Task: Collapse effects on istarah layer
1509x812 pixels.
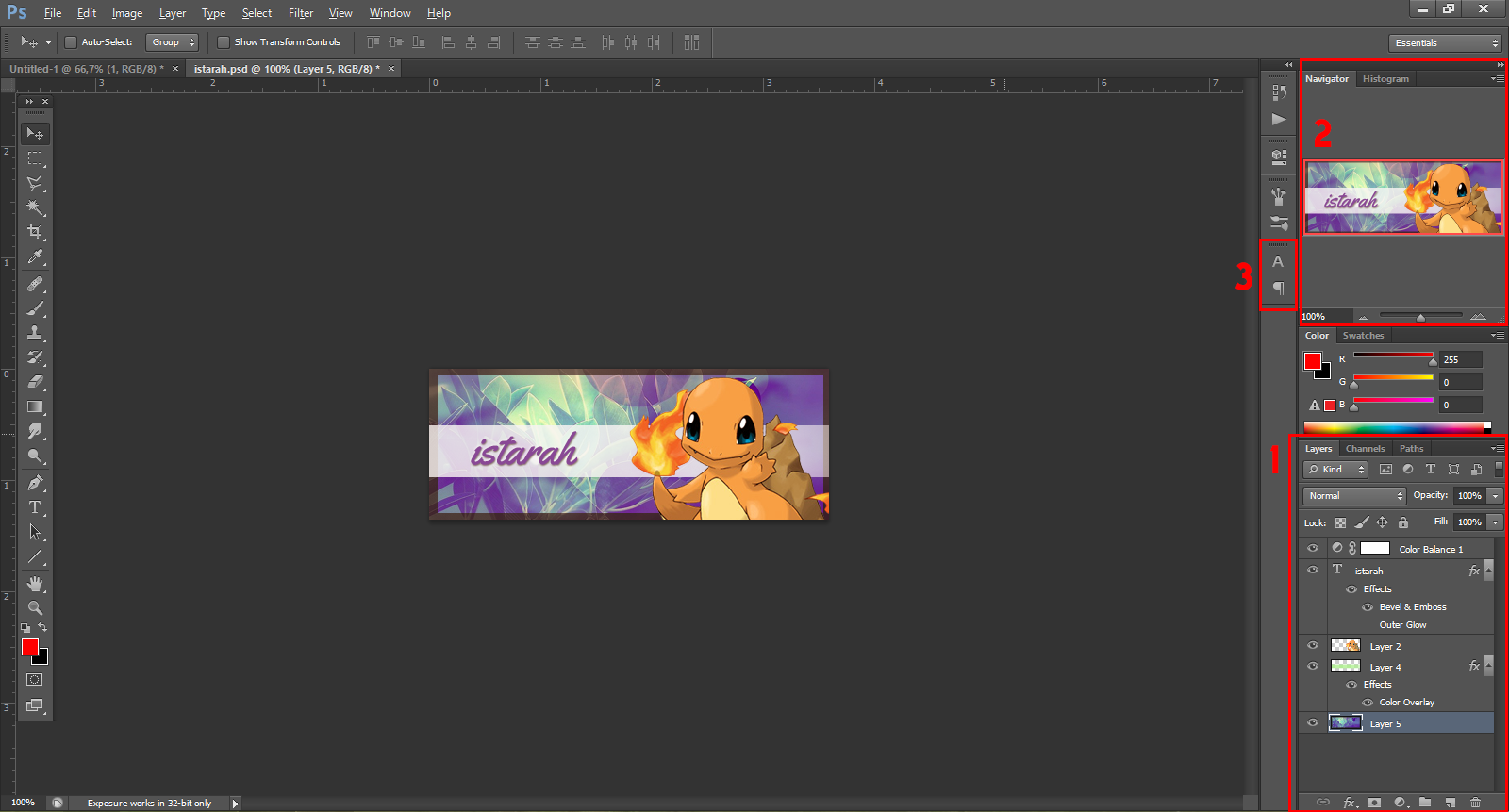Action: click(1488, 570)
